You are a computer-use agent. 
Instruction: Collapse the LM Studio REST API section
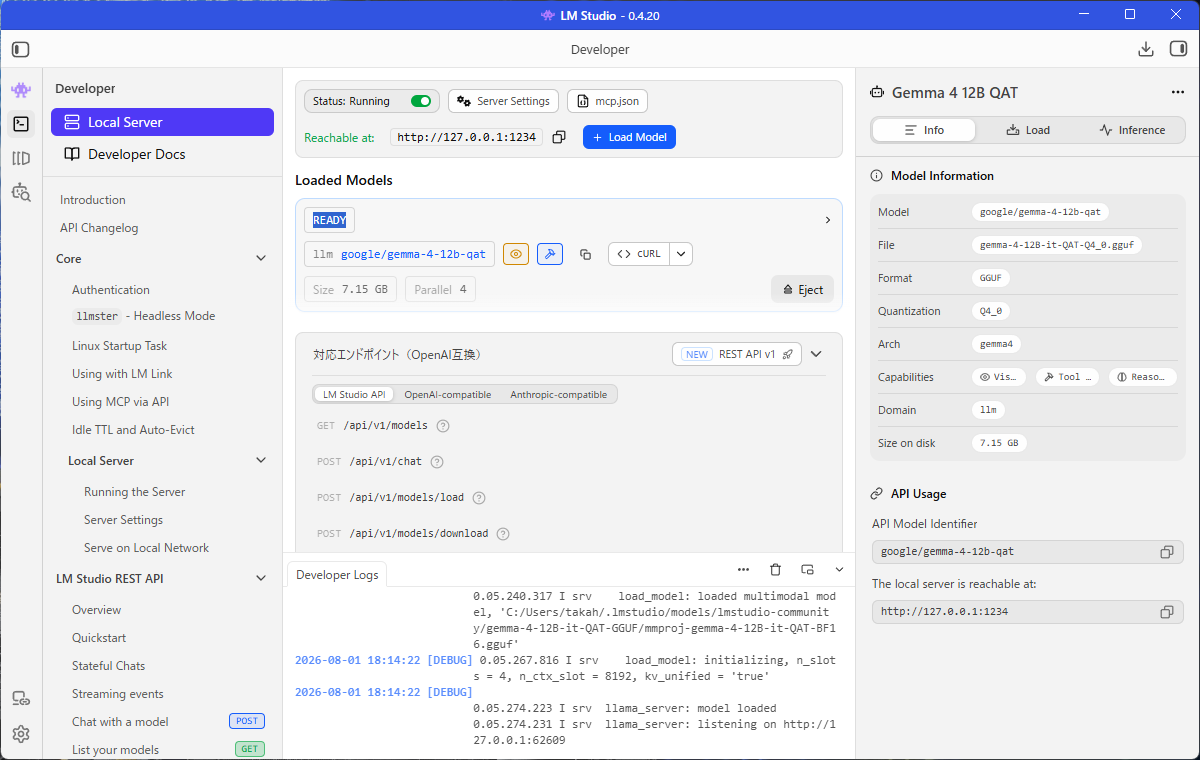point(261,579)
